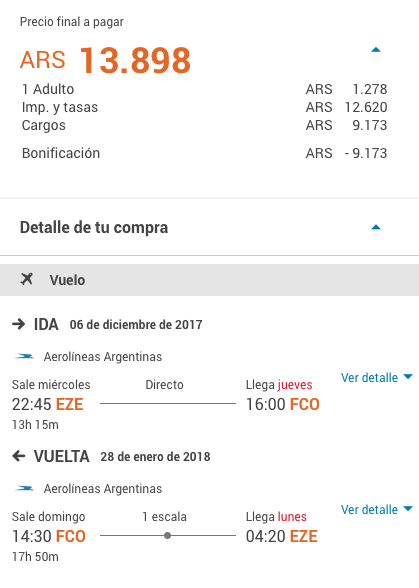Click the airplane icon beside Vuelo
Image resolution: width=419 pixels, height=588 pixels.
27,279
